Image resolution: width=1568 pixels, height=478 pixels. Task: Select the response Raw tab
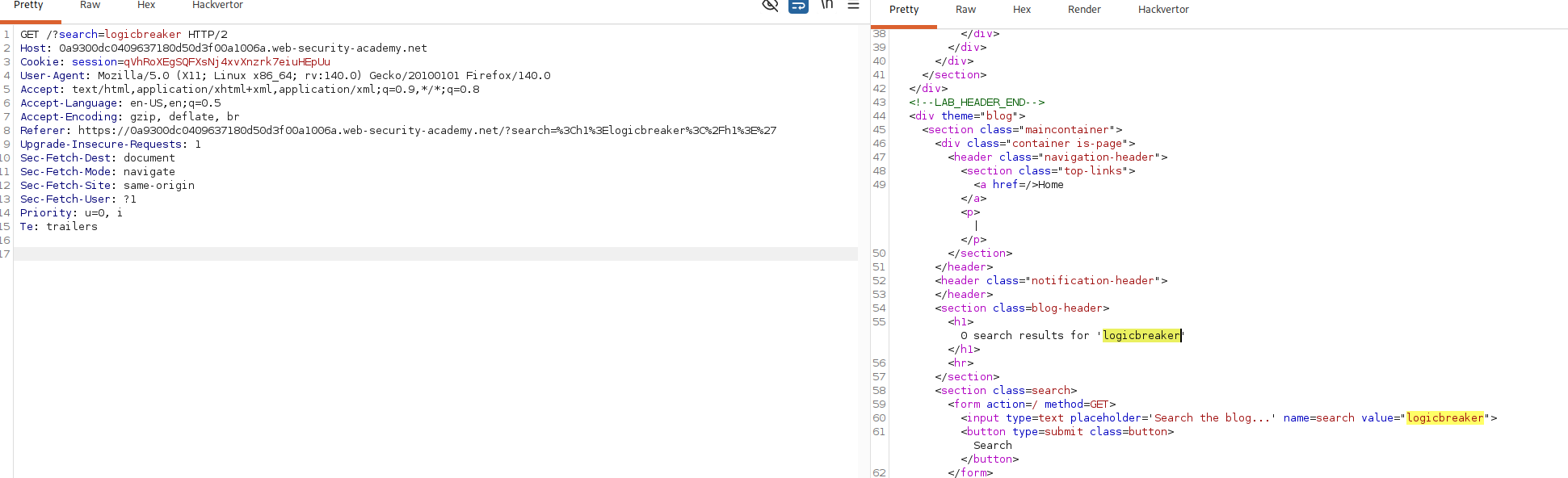click(965, 10)
